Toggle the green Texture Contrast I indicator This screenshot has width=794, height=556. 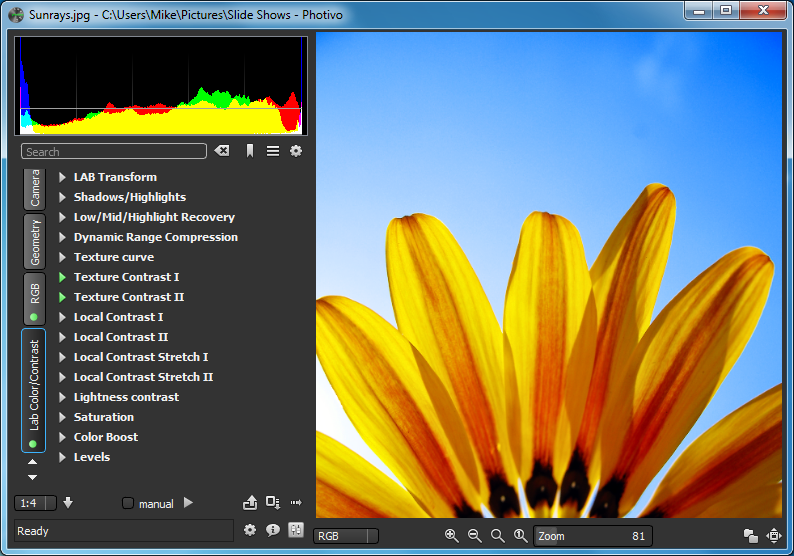[x=63, y=277]
